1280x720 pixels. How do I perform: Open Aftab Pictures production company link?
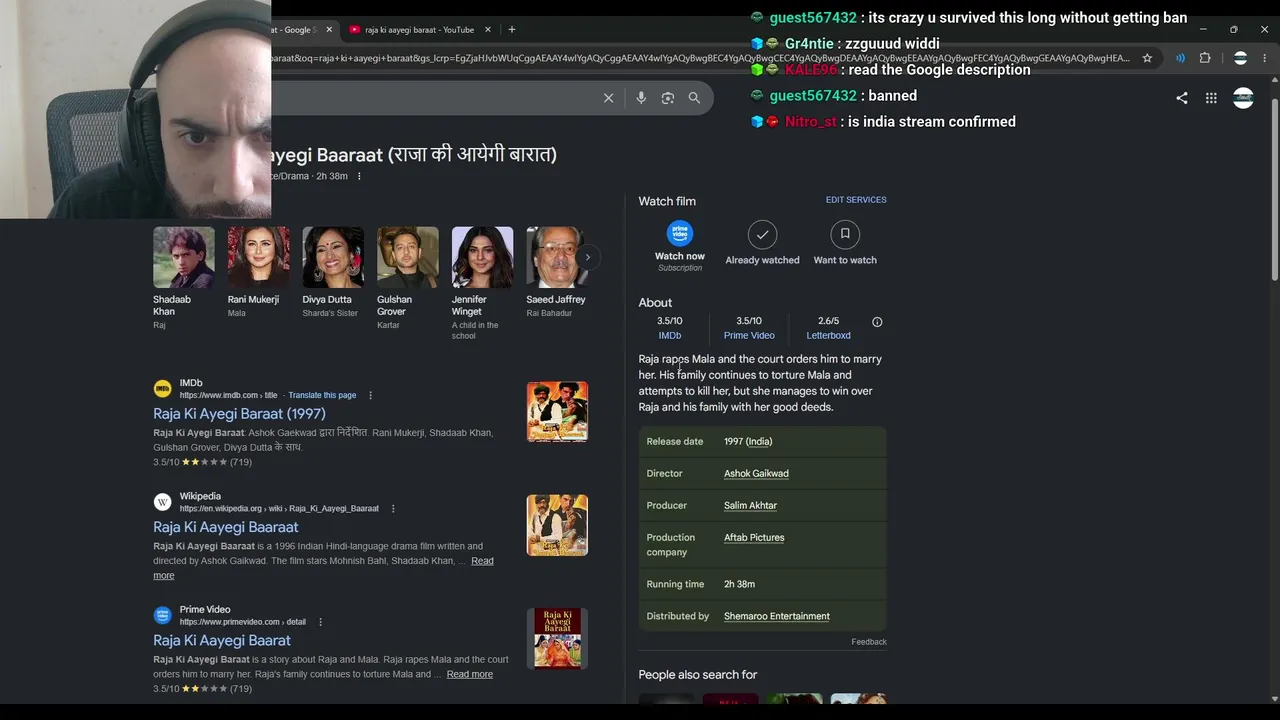coord(754,537)
